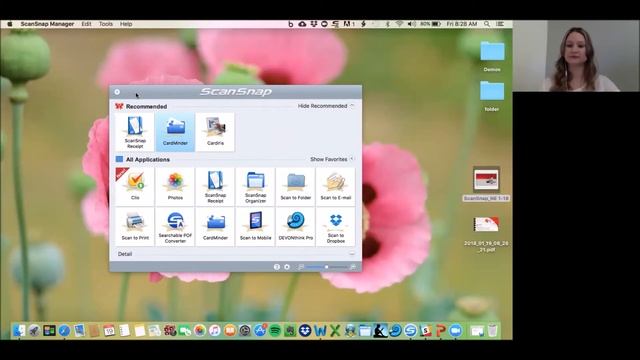The width and height of the screenshot is (640, 360).
Task: Select the Scan to E-mail tile
Action: pos(336,186)
